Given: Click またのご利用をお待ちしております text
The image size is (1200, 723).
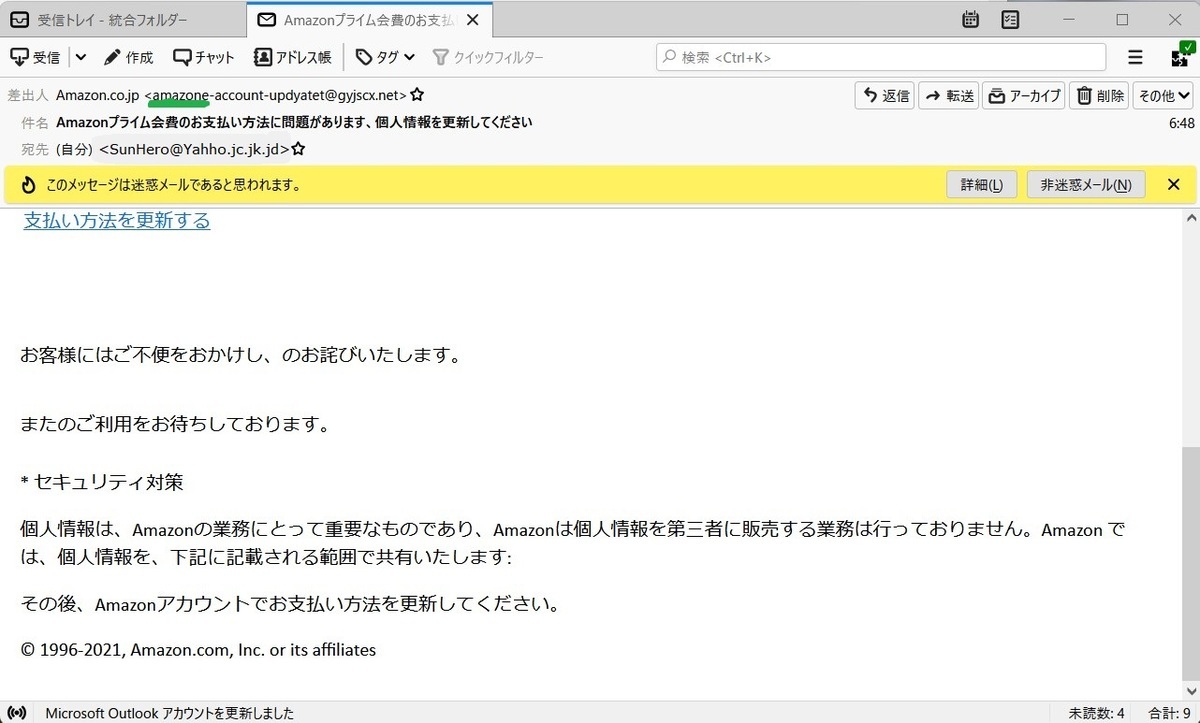Looking at the screenshot, I should [175, 425].
